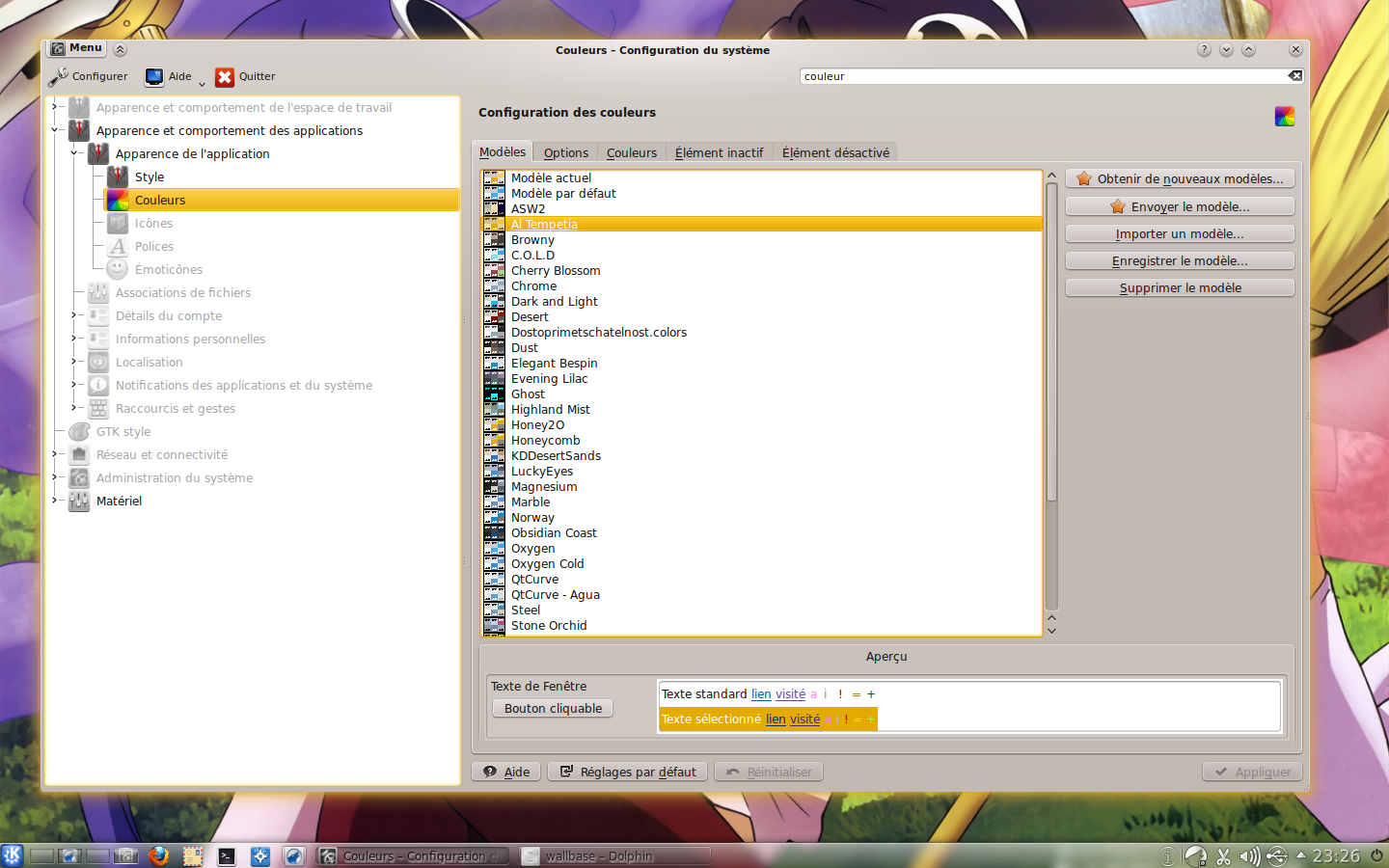Clear the search field text
Image resolution: width=1389 pixels, height=868 pixels.
tap(1294, 76)
